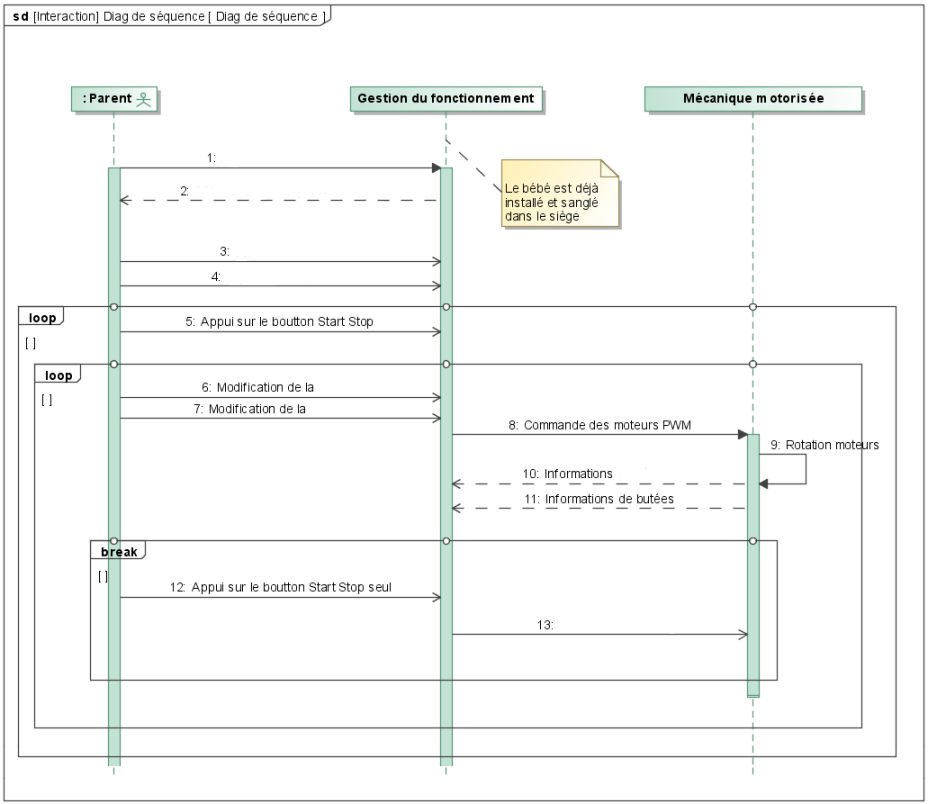Image resolution: width=928 pixels, height=804 pixels.
Task: Select message label '4:'
Action: coord(216,276)
